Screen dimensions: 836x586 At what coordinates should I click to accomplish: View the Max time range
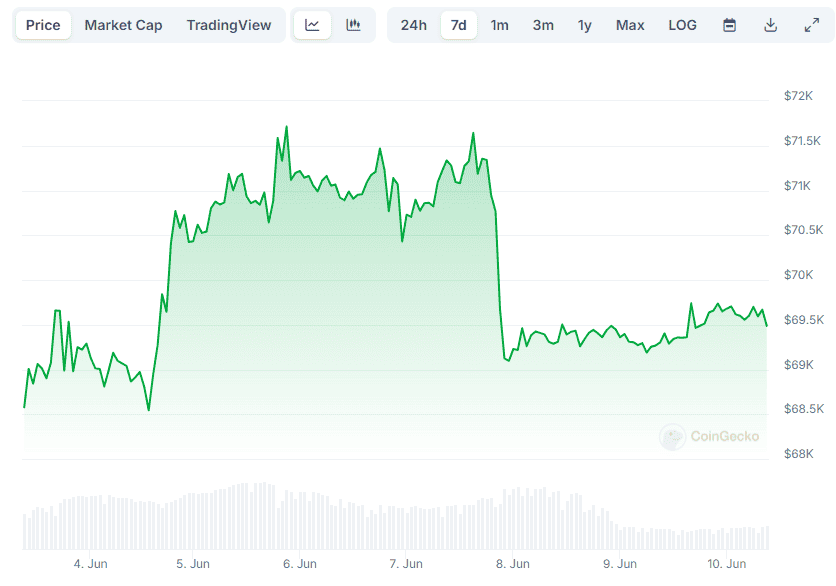[630, 25]
